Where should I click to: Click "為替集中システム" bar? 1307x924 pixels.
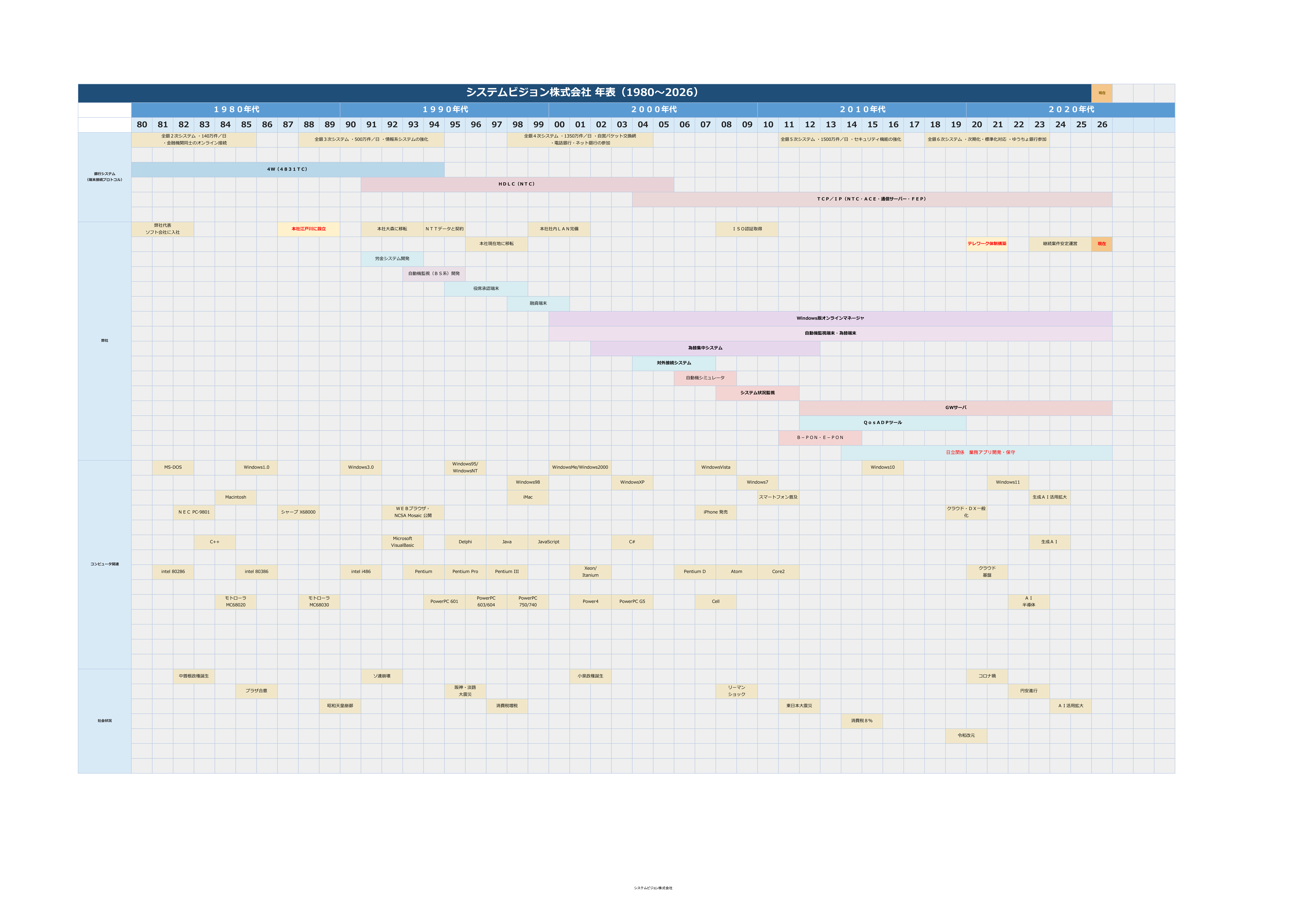pos(705,348)
